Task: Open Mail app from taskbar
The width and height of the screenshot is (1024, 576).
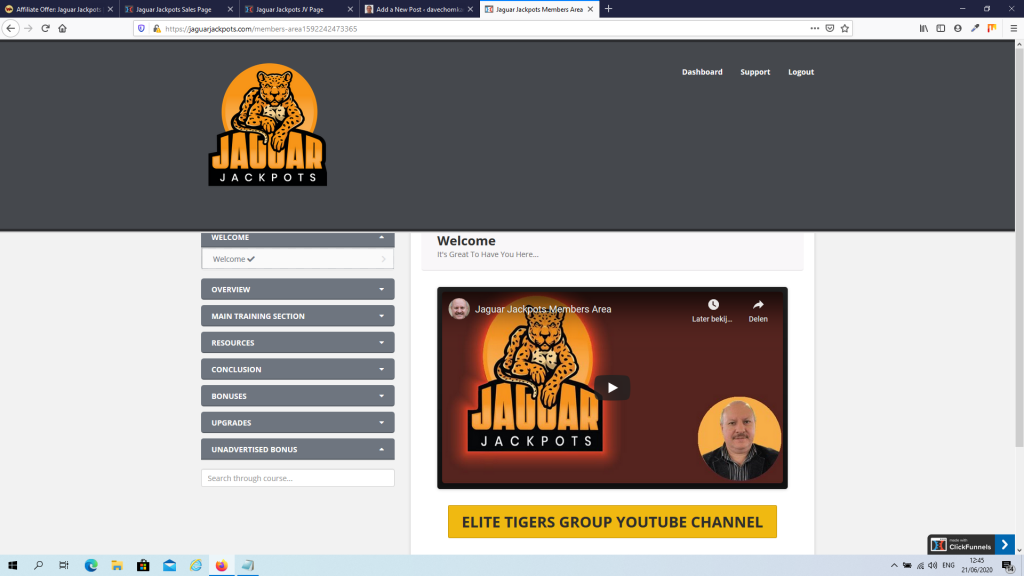Action: (169, 566)
